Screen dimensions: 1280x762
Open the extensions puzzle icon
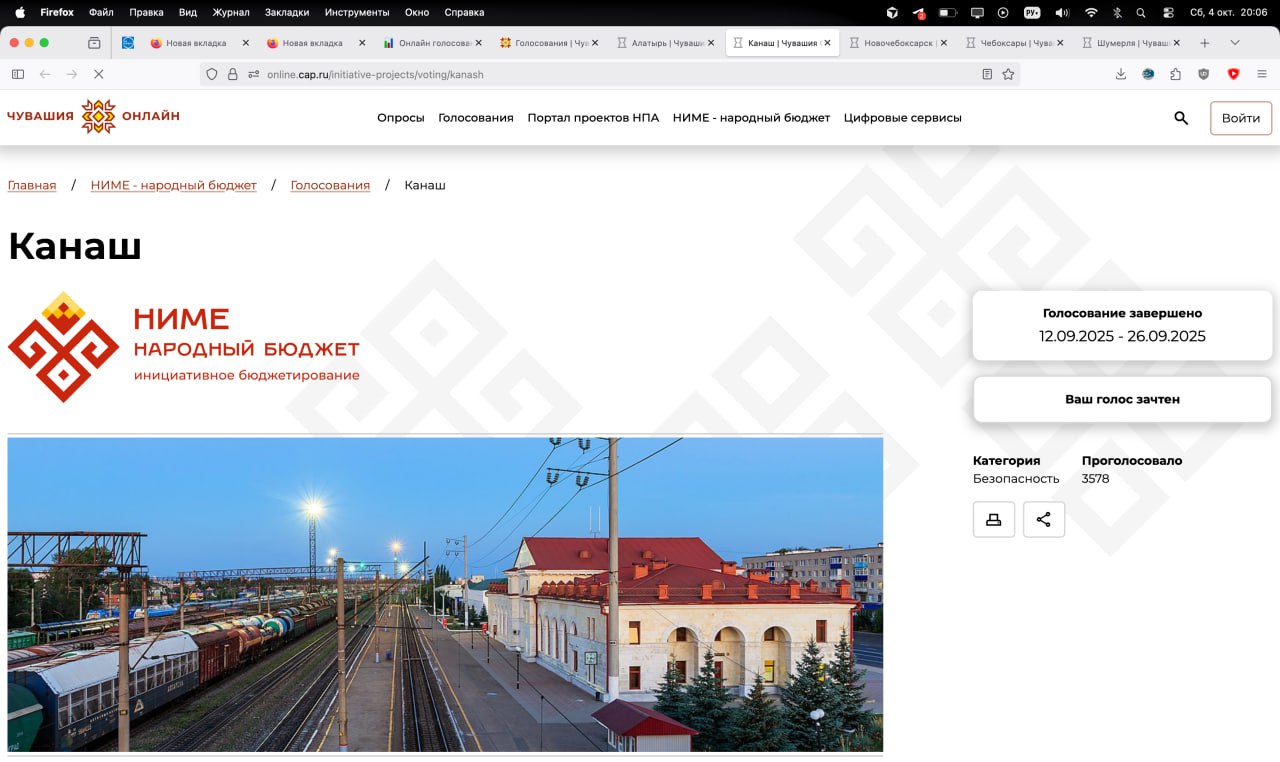coord(1176,74)
